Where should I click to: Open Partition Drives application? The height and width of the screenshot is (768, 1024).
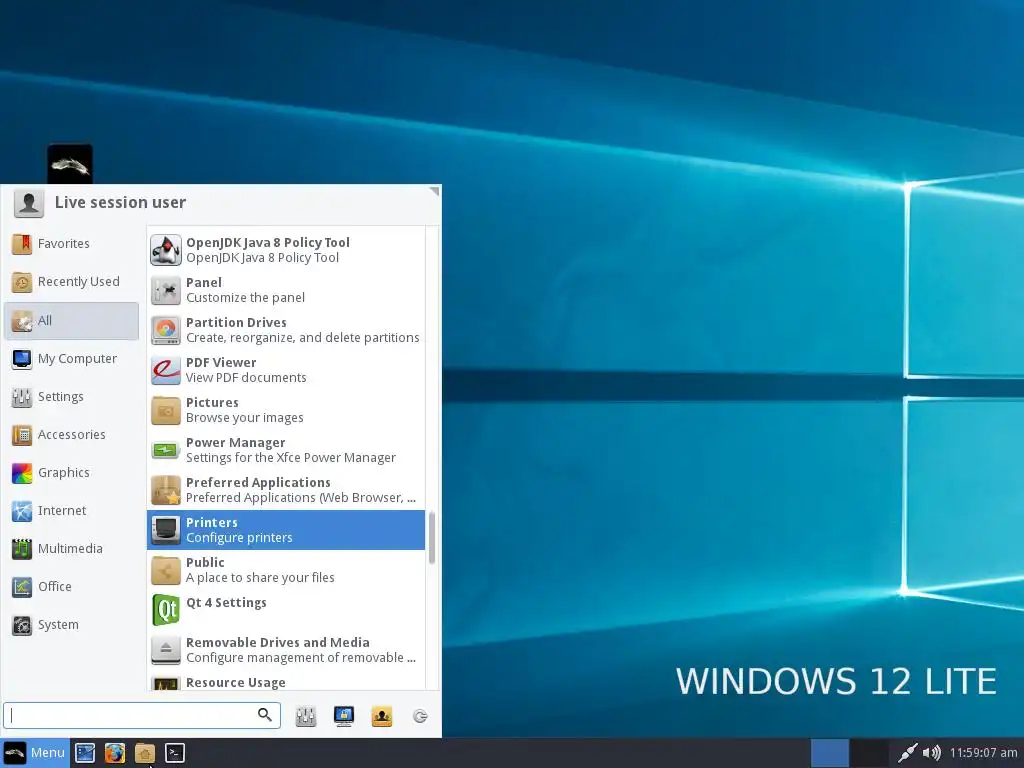(285, 330)
